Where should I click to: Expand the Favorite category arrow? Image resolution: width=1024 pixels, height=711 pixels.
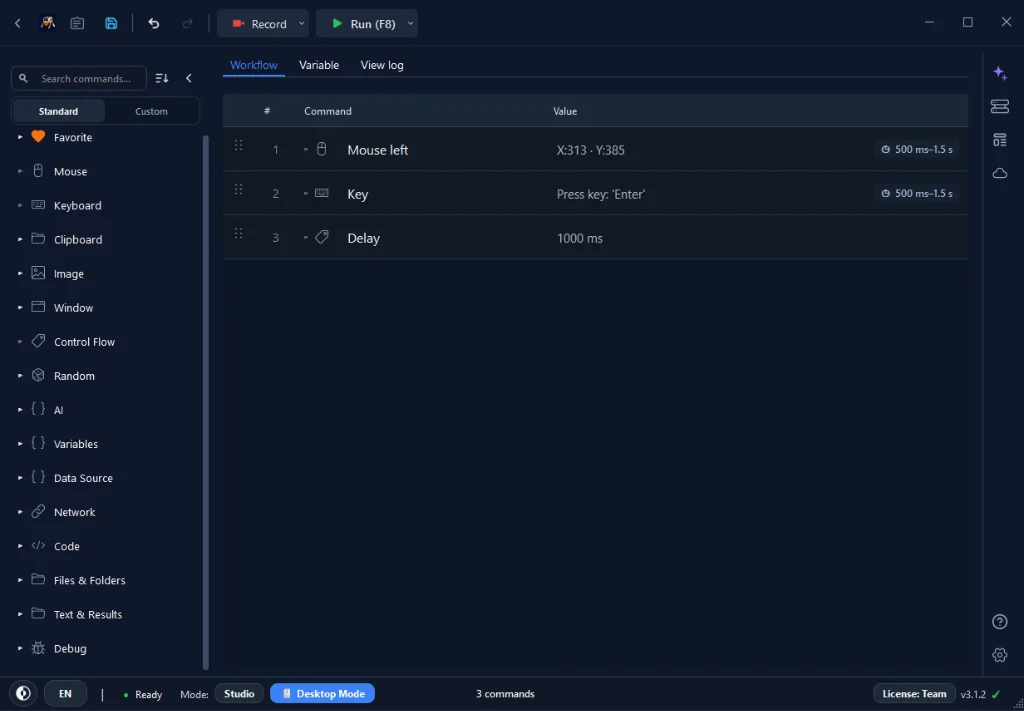[x=20, y=137]
